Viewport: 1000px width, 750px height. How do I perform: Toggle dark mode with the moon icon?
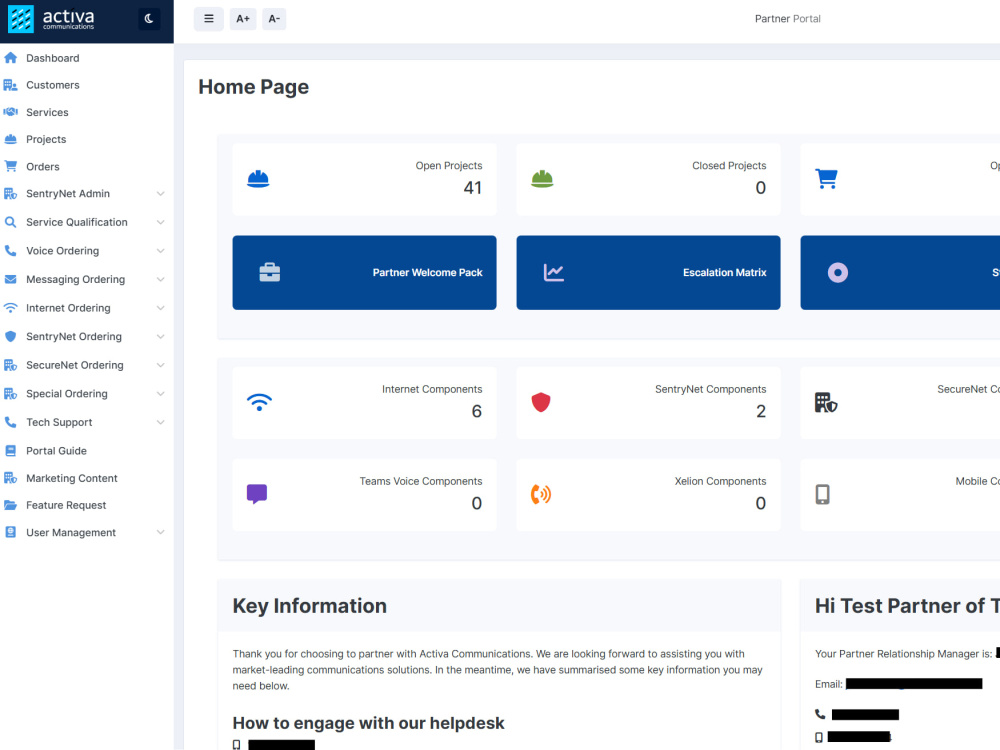(x=149, y=18)
